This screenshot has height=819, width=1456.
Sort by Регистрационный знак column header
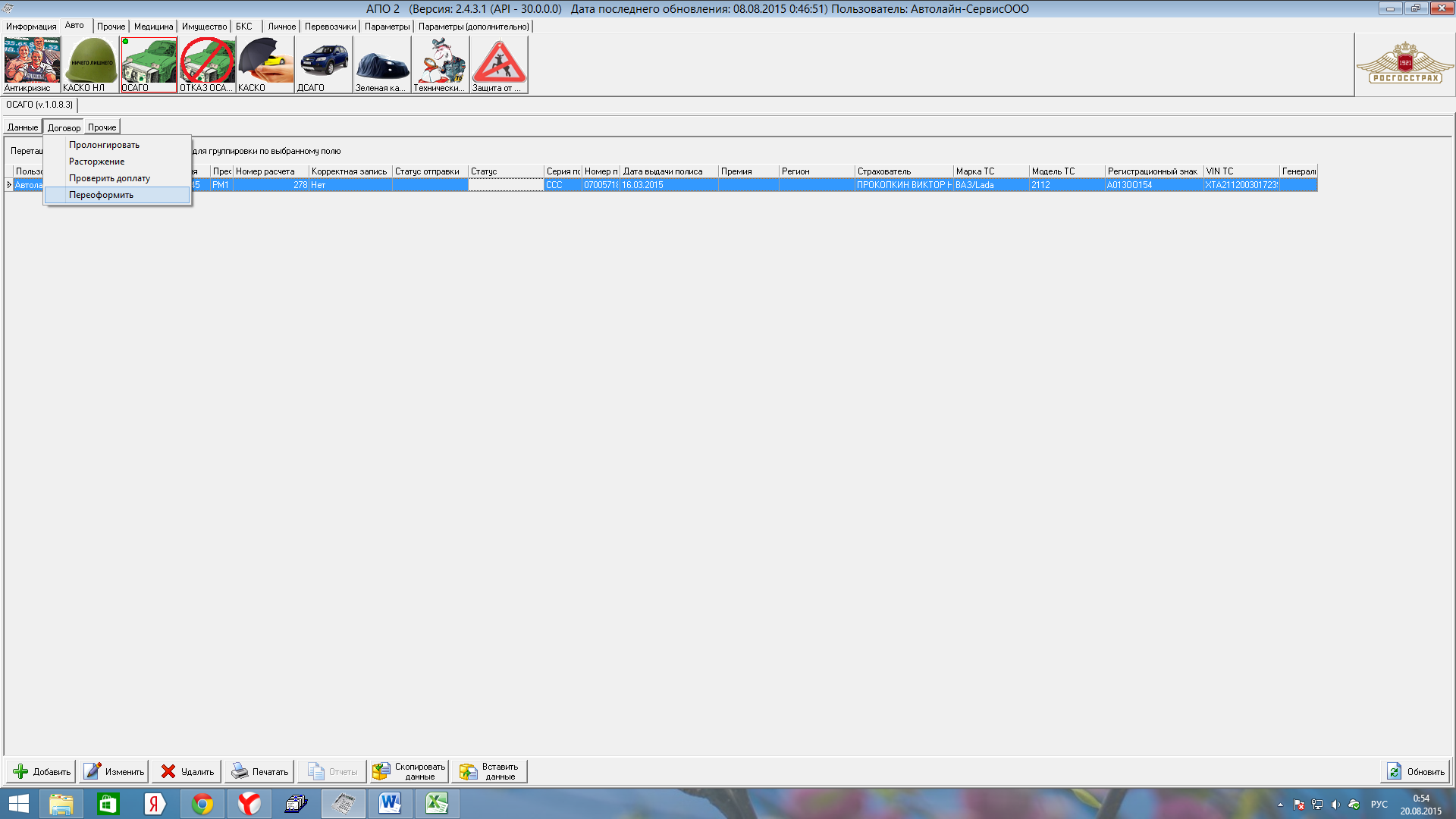coord(1154,171)
